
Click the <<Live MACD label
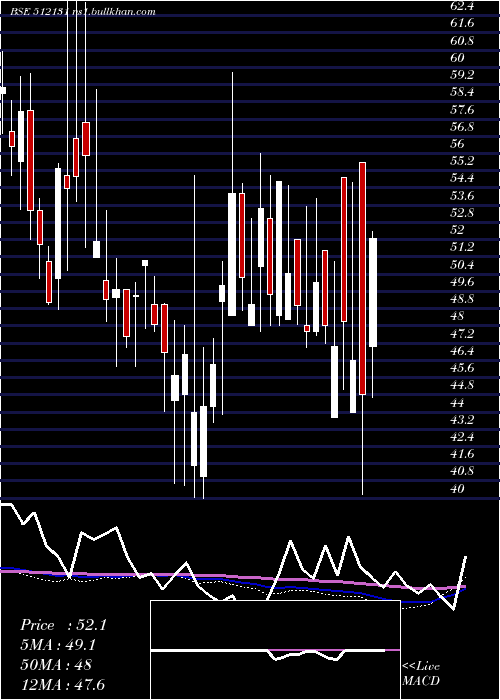coord(421,674)
